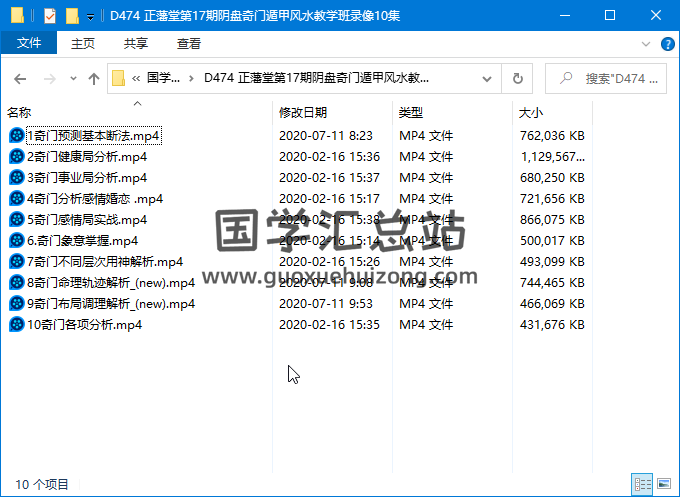Expand the ribbon with the chevron
Screen dimensions: 680x497
pyautogui.click(x=646, y=44)
